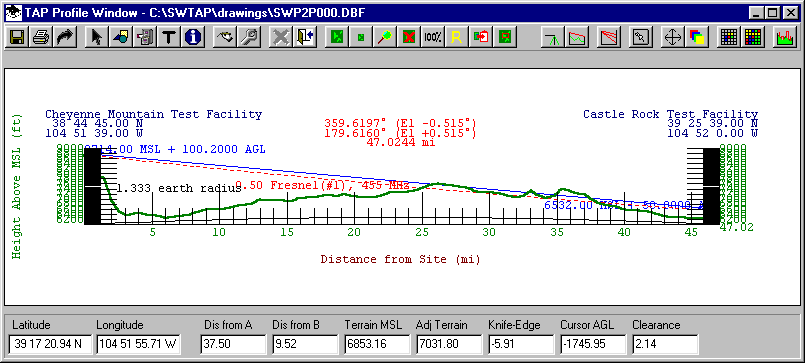Click the floppy disk save icon
The height and width of the screenshot is (363, 805).
point(17,37)
